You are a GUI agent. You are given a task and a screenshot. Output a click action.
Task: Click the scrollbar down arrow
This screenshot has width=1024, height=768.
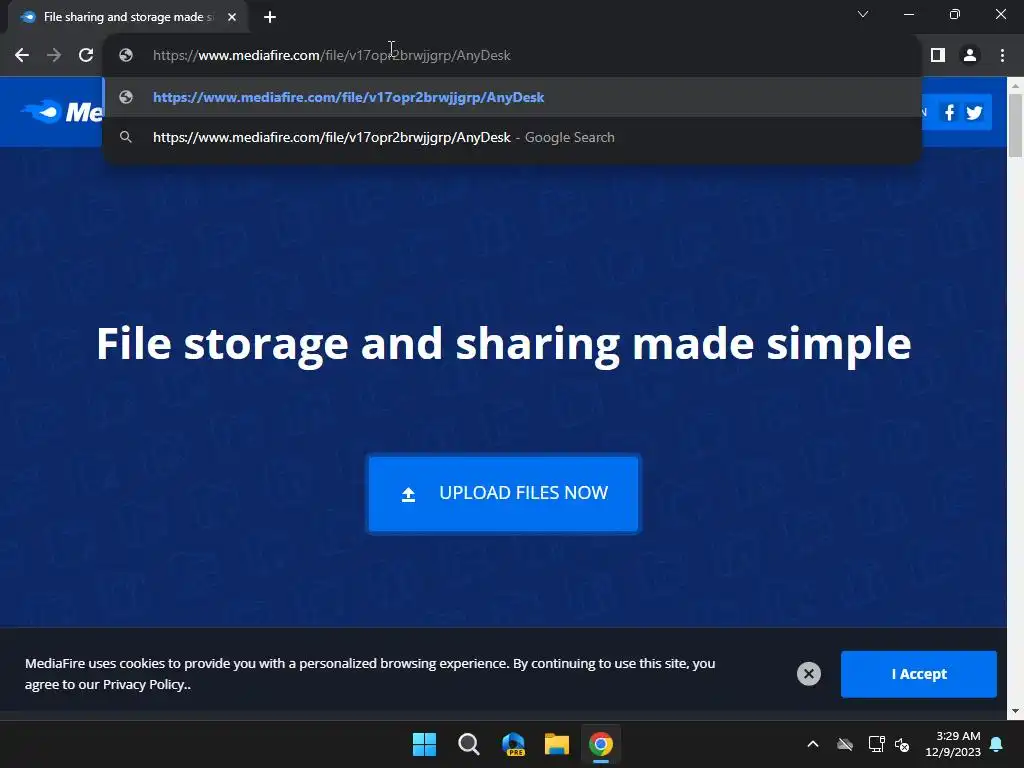tap(1015, 711)
